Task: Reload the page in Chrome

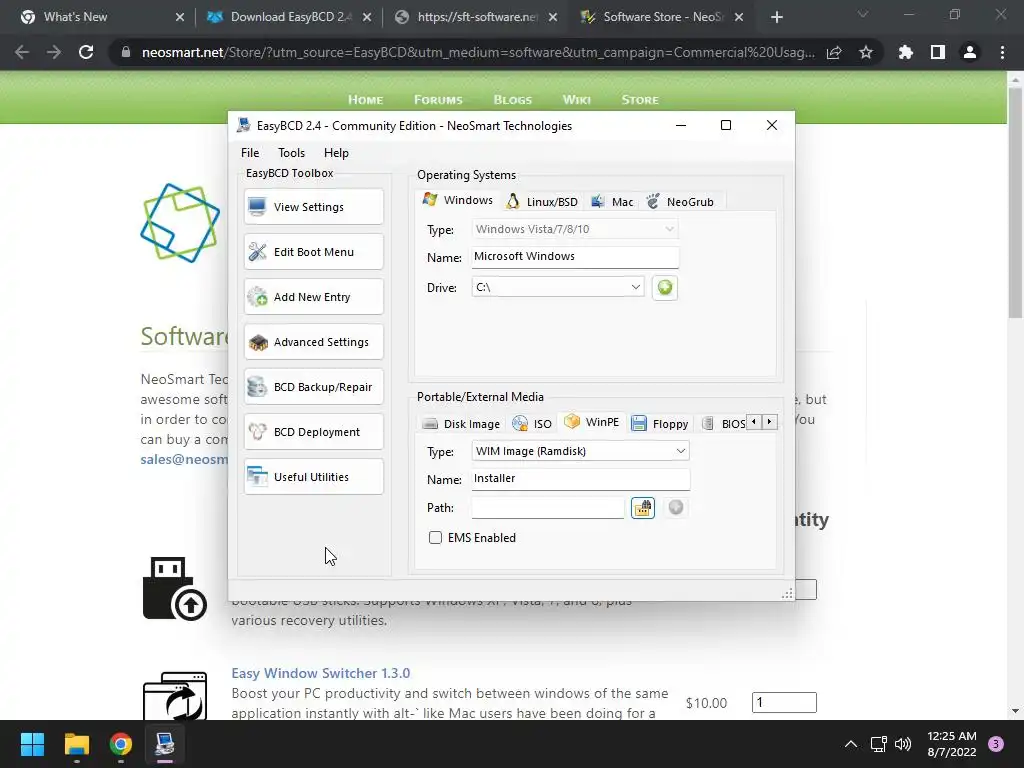Action: pyautogui.click(x=86, y=52)
